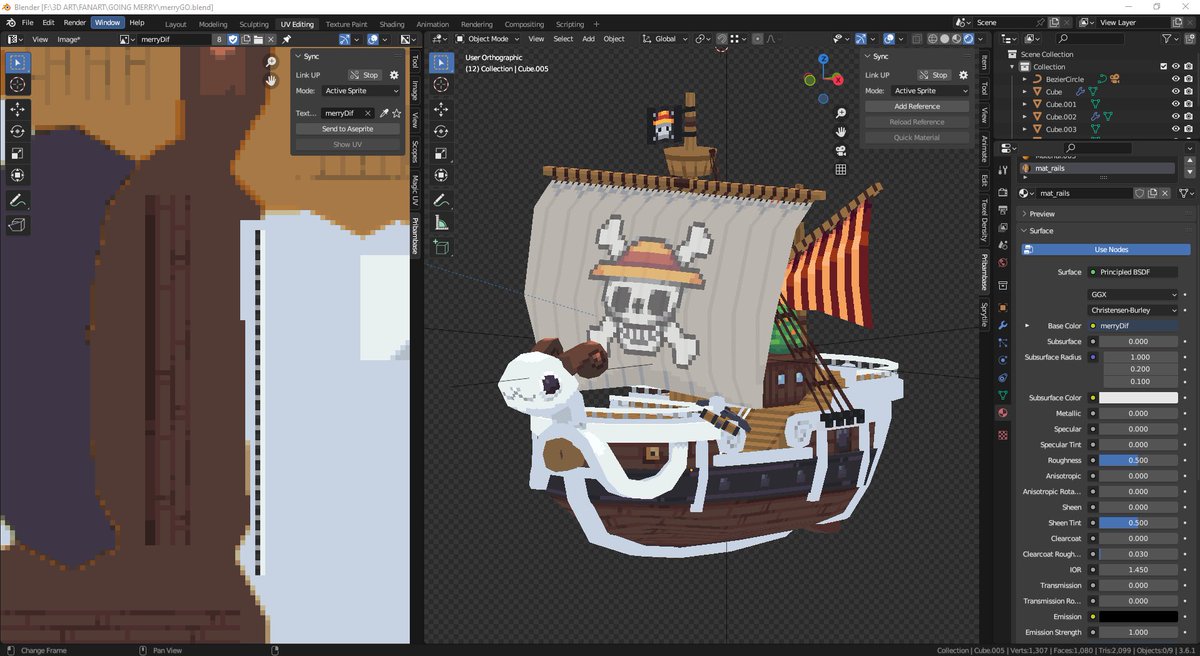The image size is (1200, 656).
Task: Activate the Cursor tool in the UV editor
Action: pos(18,85)
